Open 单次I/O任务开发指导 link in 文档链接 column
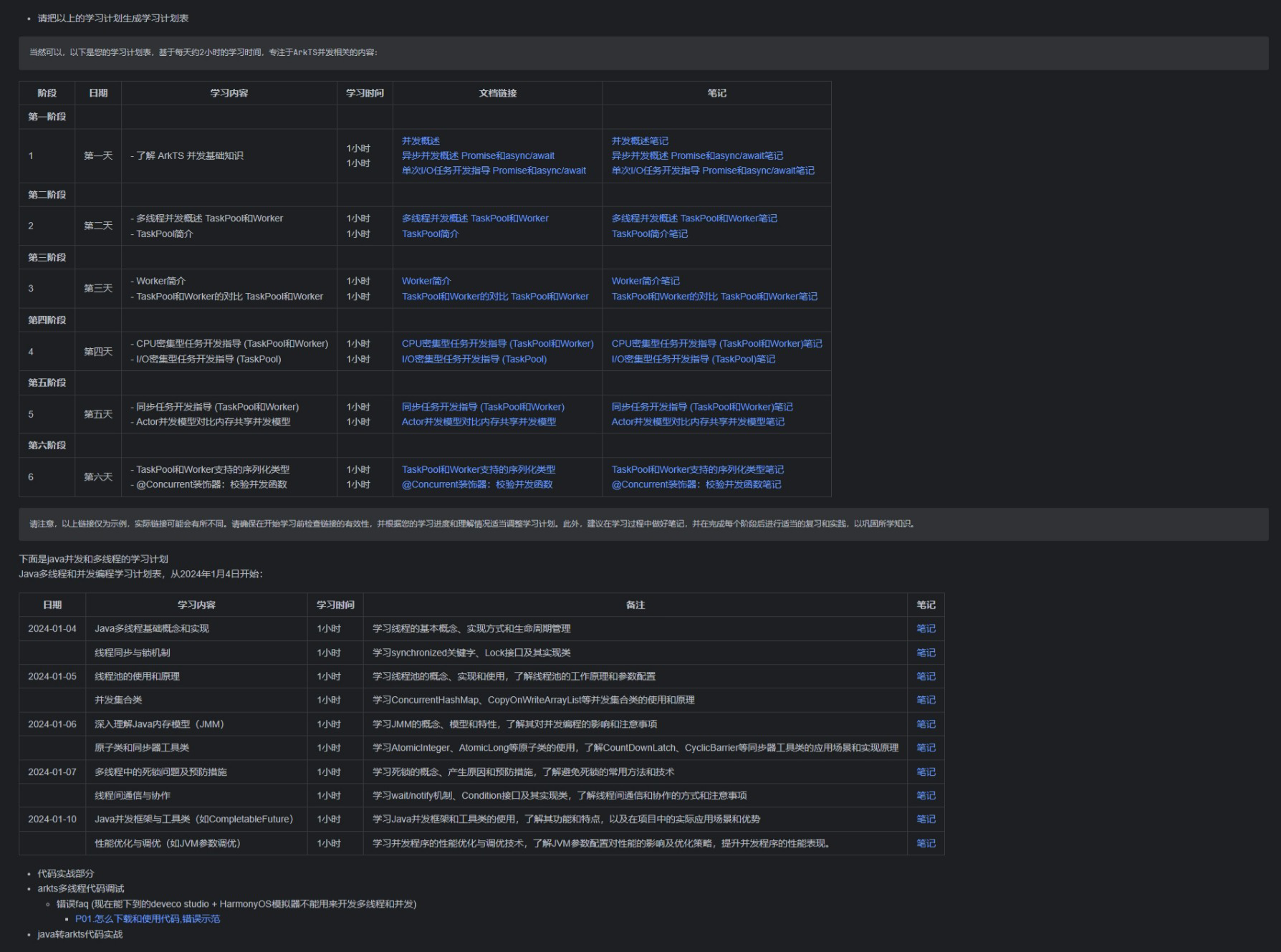This screenshot has height=952, width=1281. click(x=494, y=171)
